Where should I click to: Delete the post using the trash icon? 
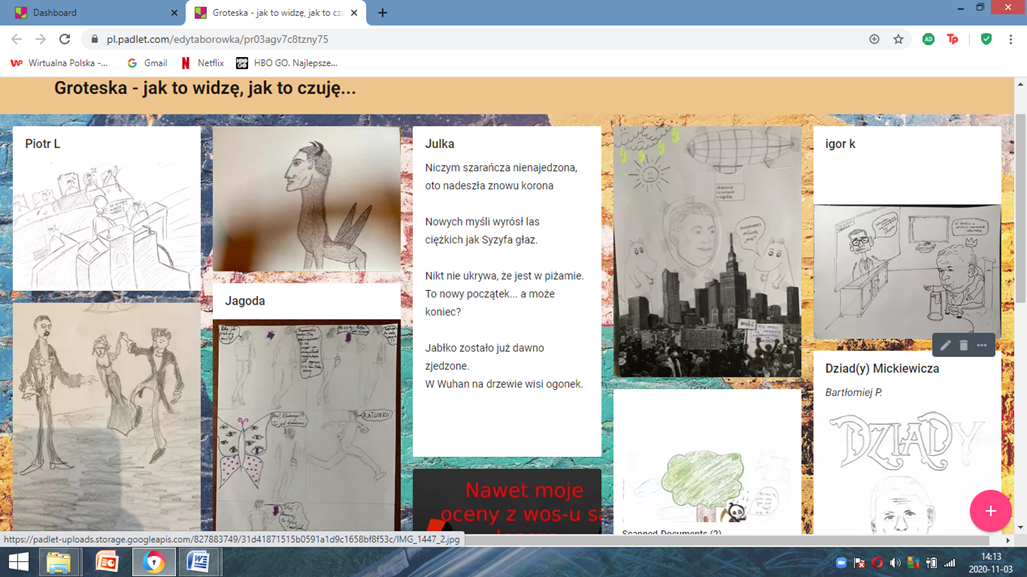964,346
